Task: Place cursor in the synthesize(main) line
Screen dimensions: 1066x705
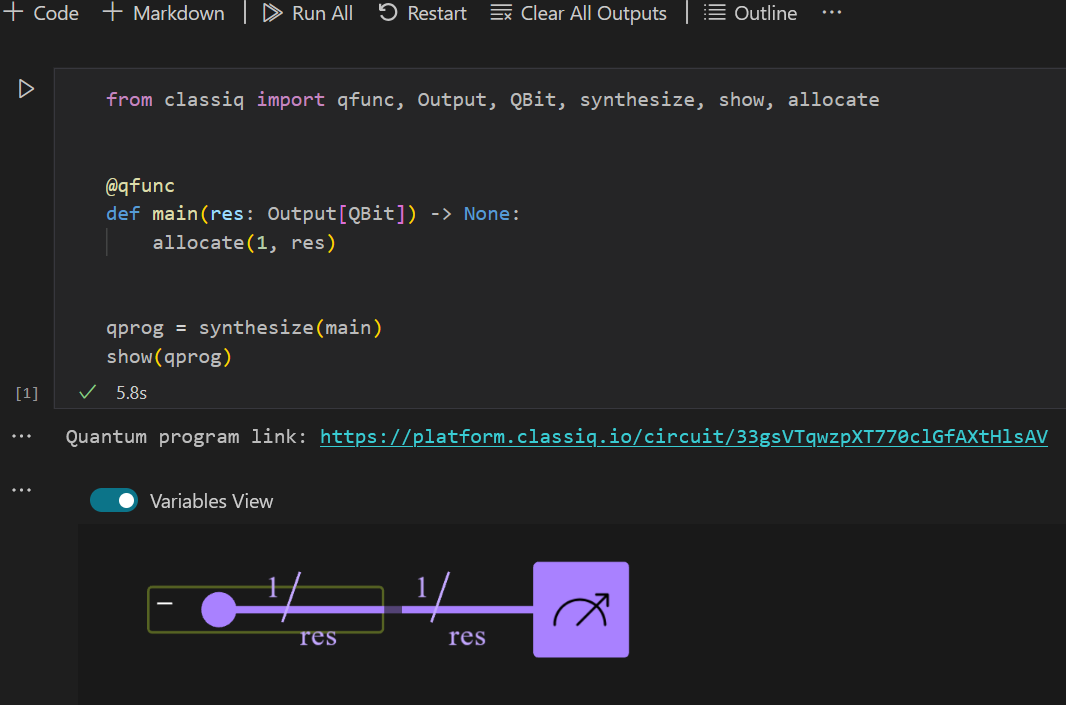Action: (244, 328)
